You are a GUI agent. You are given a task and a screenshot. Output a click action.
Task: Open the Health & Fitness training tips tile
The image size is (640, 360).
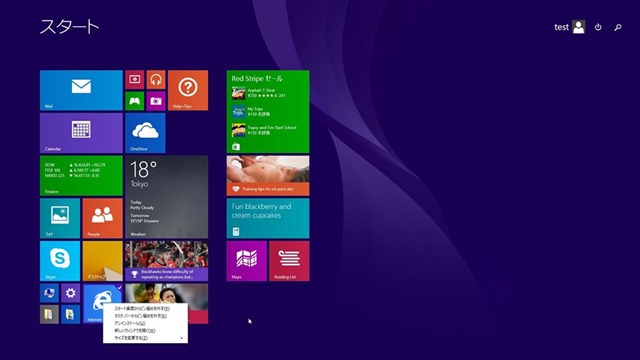(x=268, y=176)
